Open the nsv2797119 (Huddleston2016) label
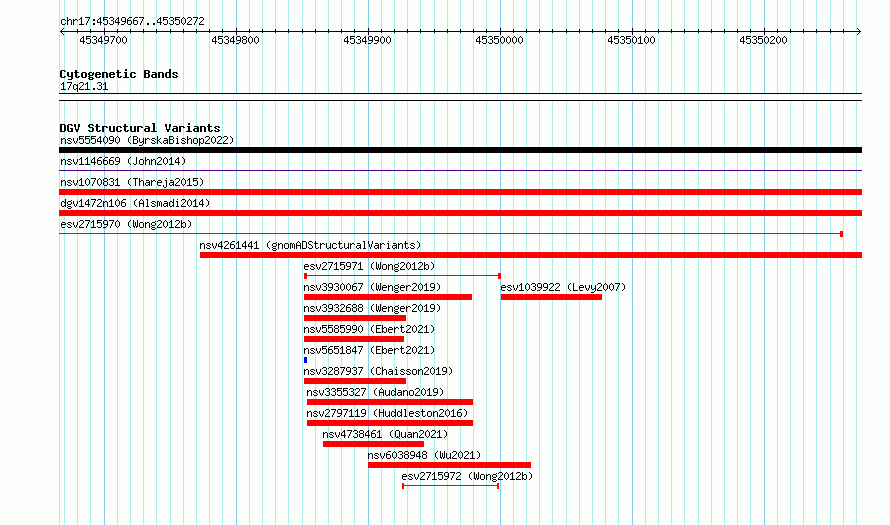890x525 pixels. click(387, 413)
